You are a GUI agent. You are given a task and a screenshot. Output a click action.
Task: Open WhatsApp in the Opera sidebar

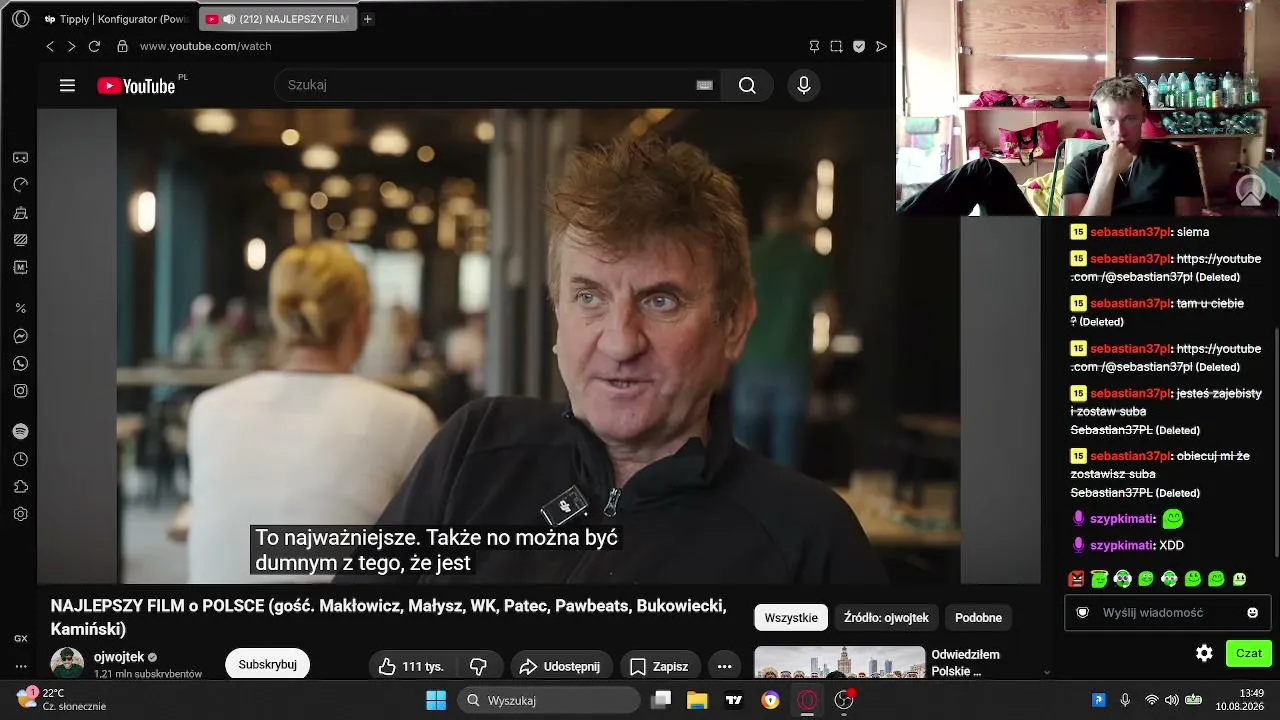tap(20, 363)
